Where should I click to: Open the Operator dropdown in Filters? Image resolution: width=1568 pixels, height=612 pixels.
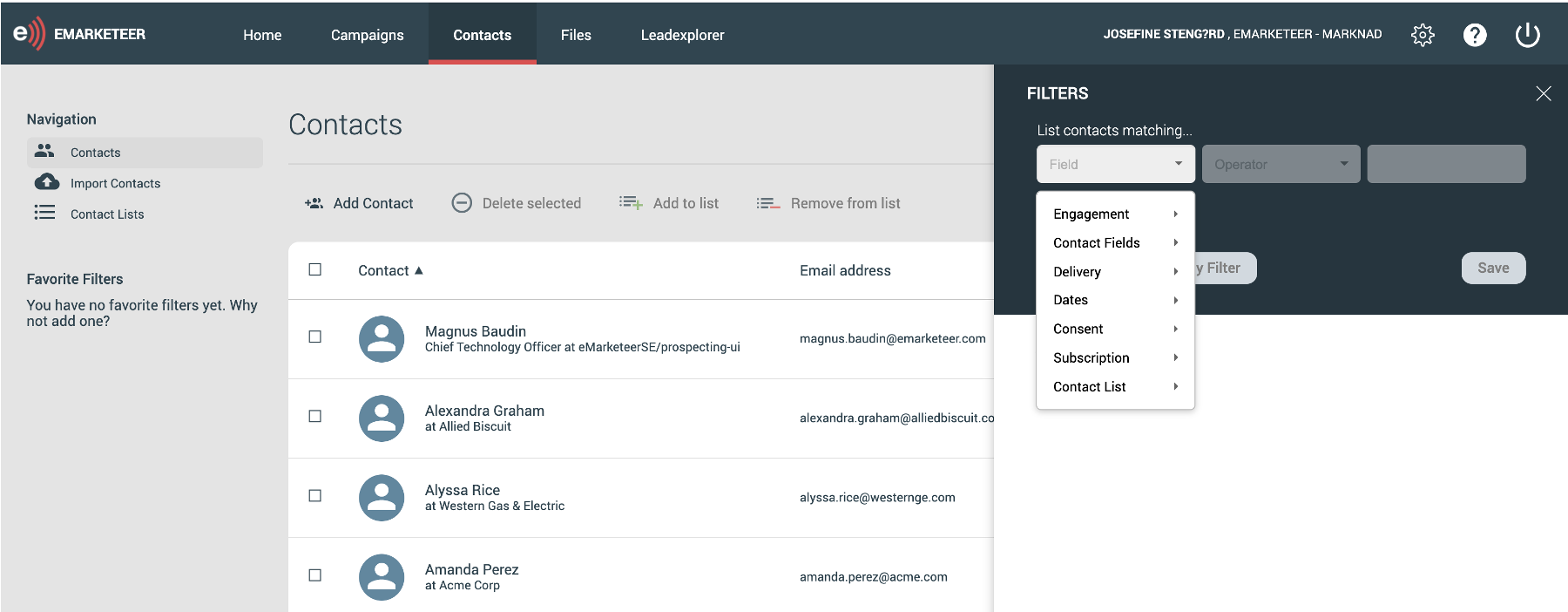[x=1281, y=164]
